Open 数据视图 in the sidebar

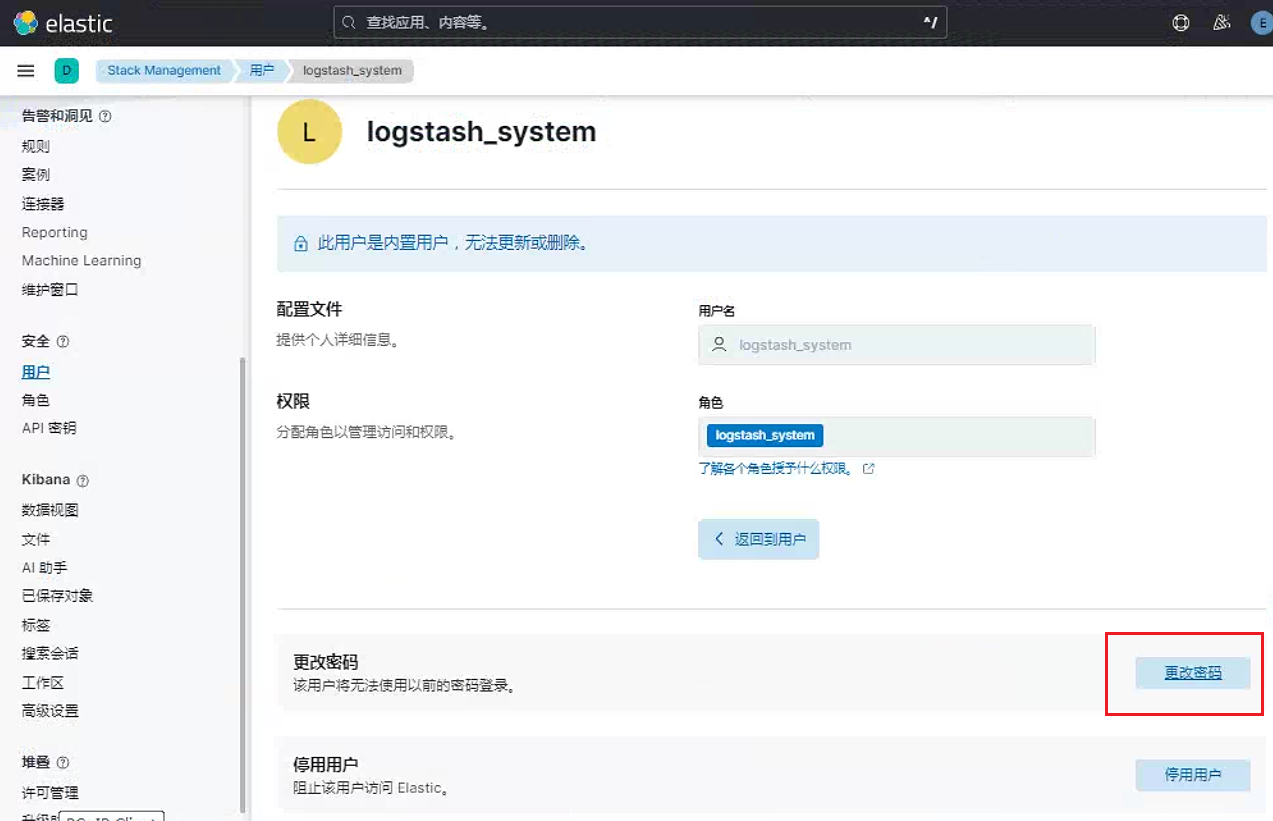pyautogui.click(x=50, y=510)
